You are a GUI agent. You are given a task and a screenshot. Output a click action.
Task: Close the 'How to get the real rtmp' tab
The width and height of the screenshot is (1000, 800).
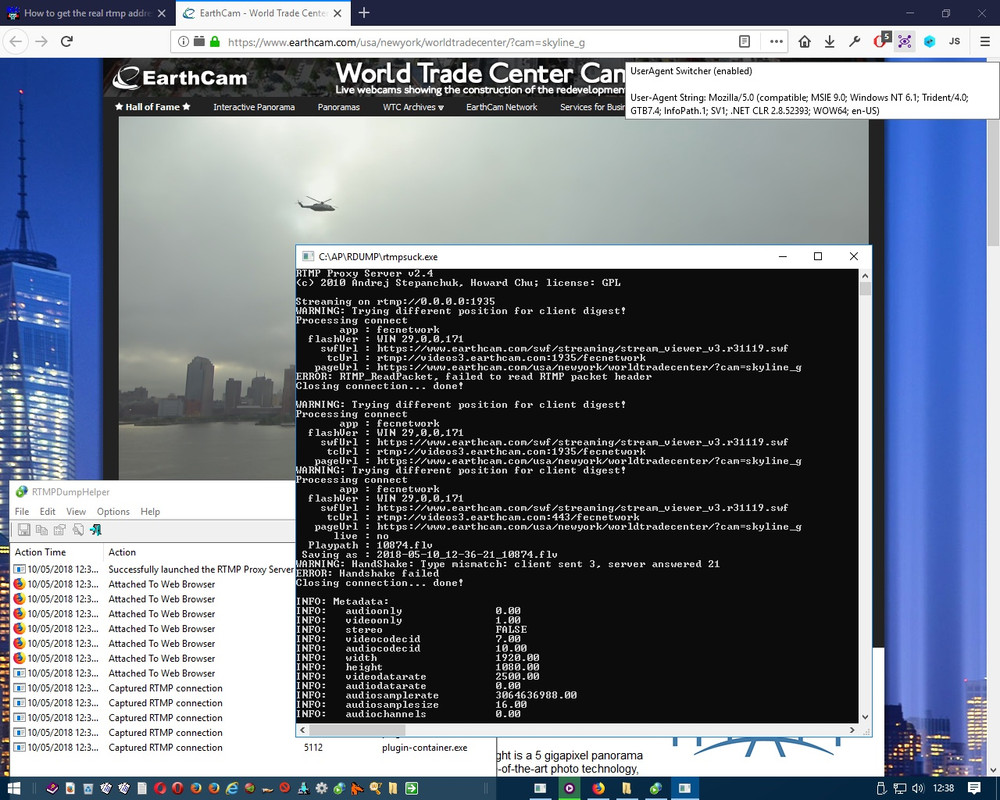[x=161, y=13]
